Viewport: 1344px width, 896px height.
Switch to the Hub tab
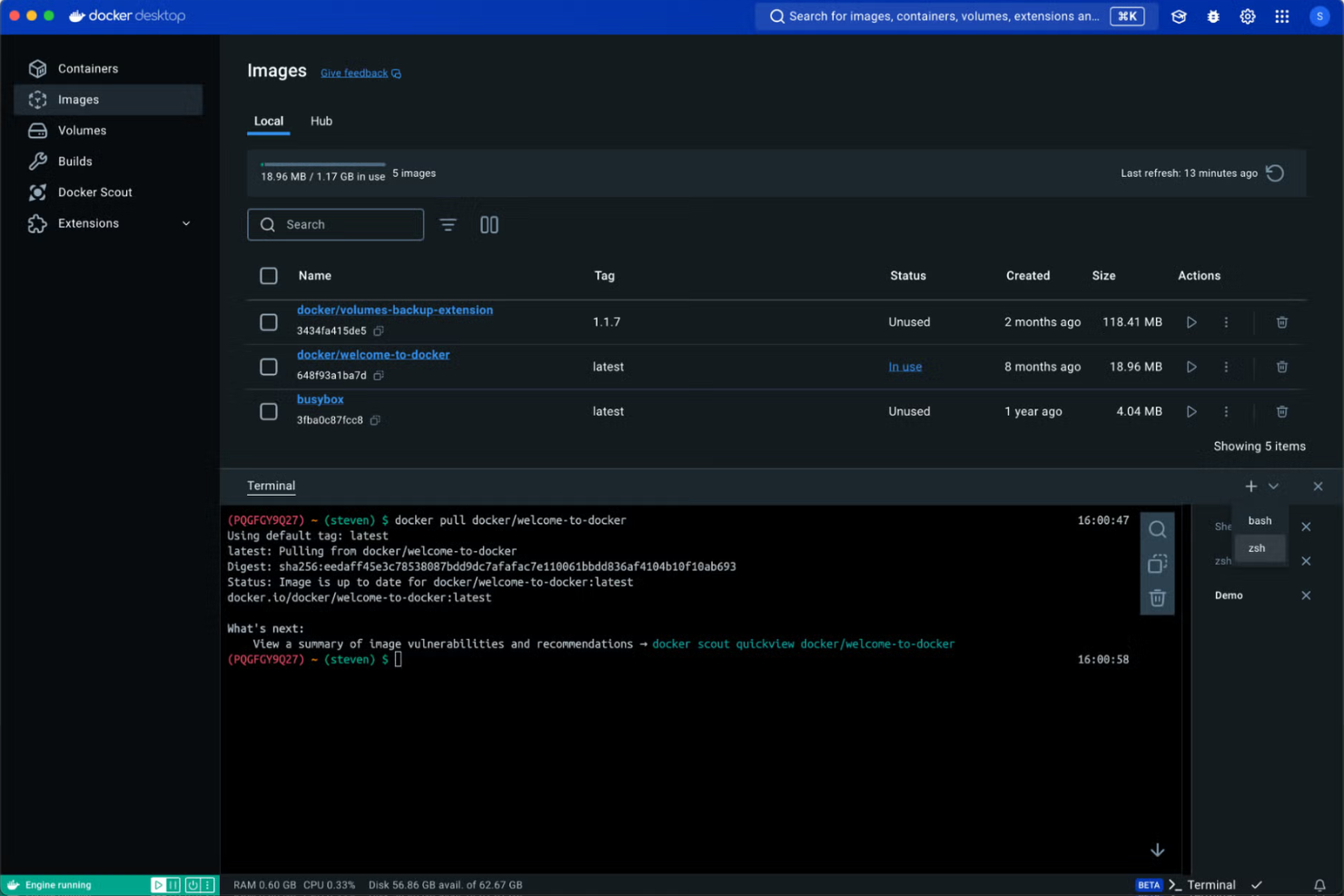click(321, 121)
